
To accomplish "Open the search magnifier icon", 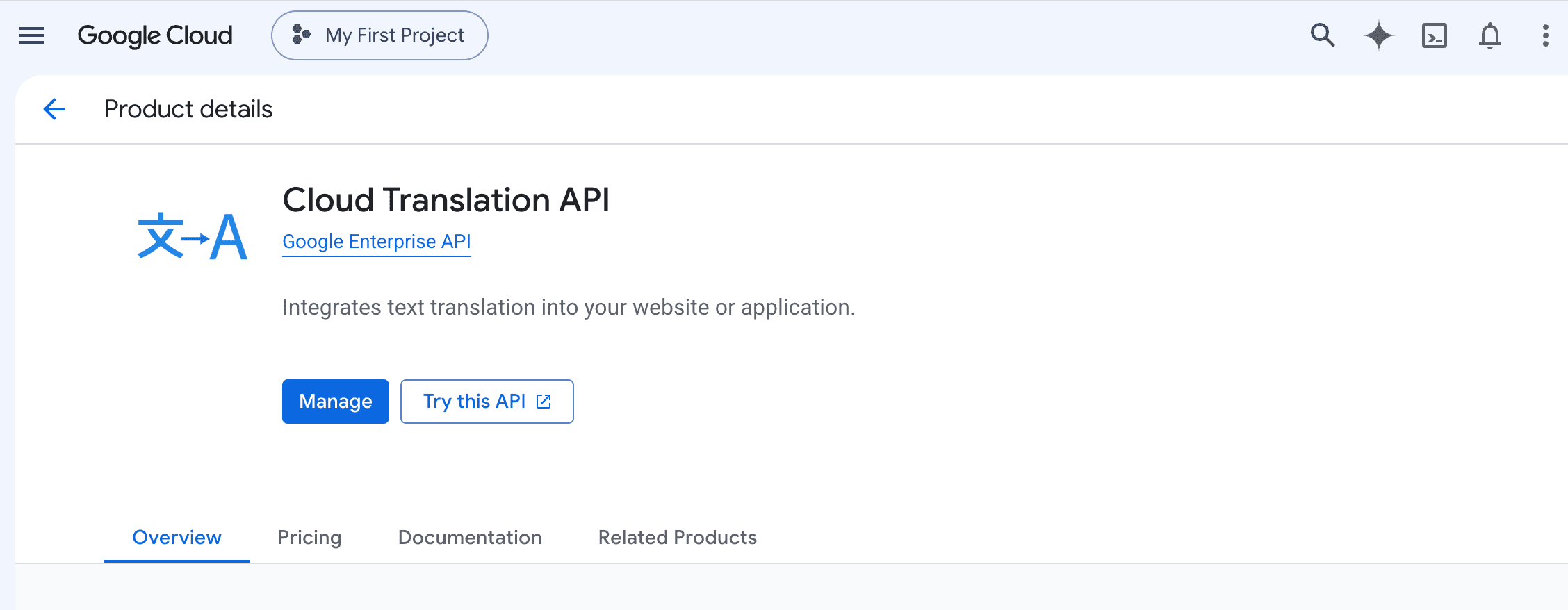I will tap(1323, 35).
